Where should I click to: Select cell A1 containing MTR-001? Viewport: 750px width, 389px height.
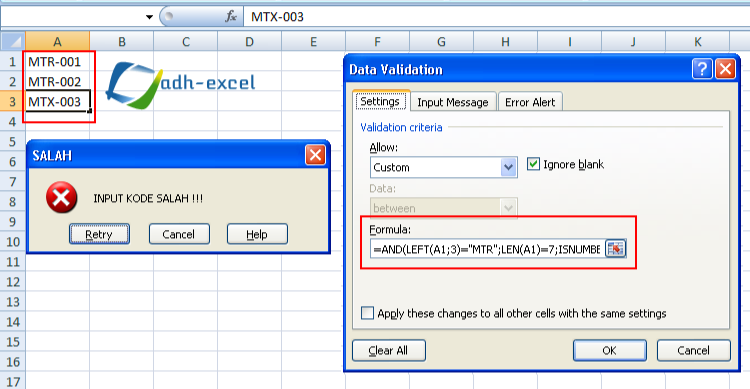(57, 62)
